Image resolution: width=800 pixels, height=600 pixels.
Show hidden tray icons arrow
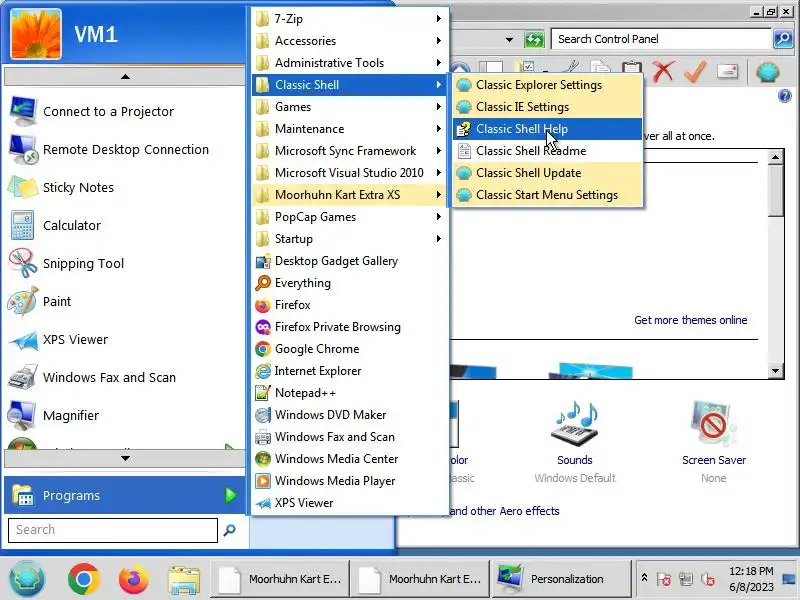tap(644, 578)
